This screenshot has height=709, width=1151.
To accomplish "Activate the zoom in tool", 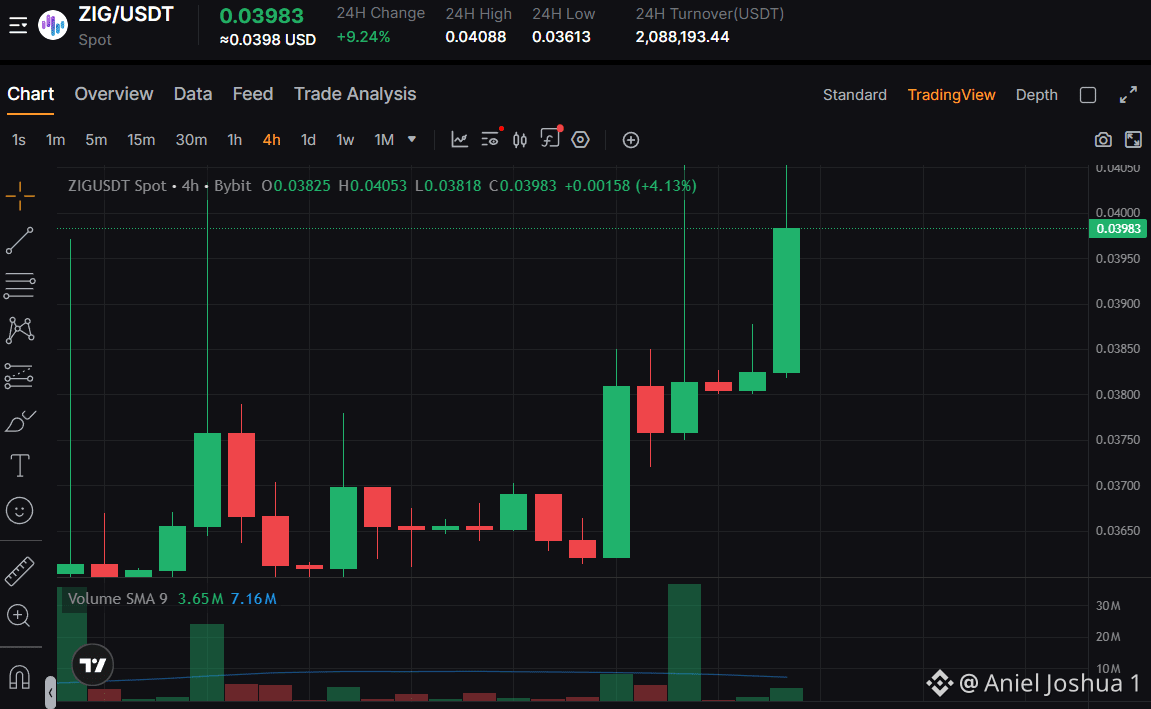I will click(x=18, y=616).
